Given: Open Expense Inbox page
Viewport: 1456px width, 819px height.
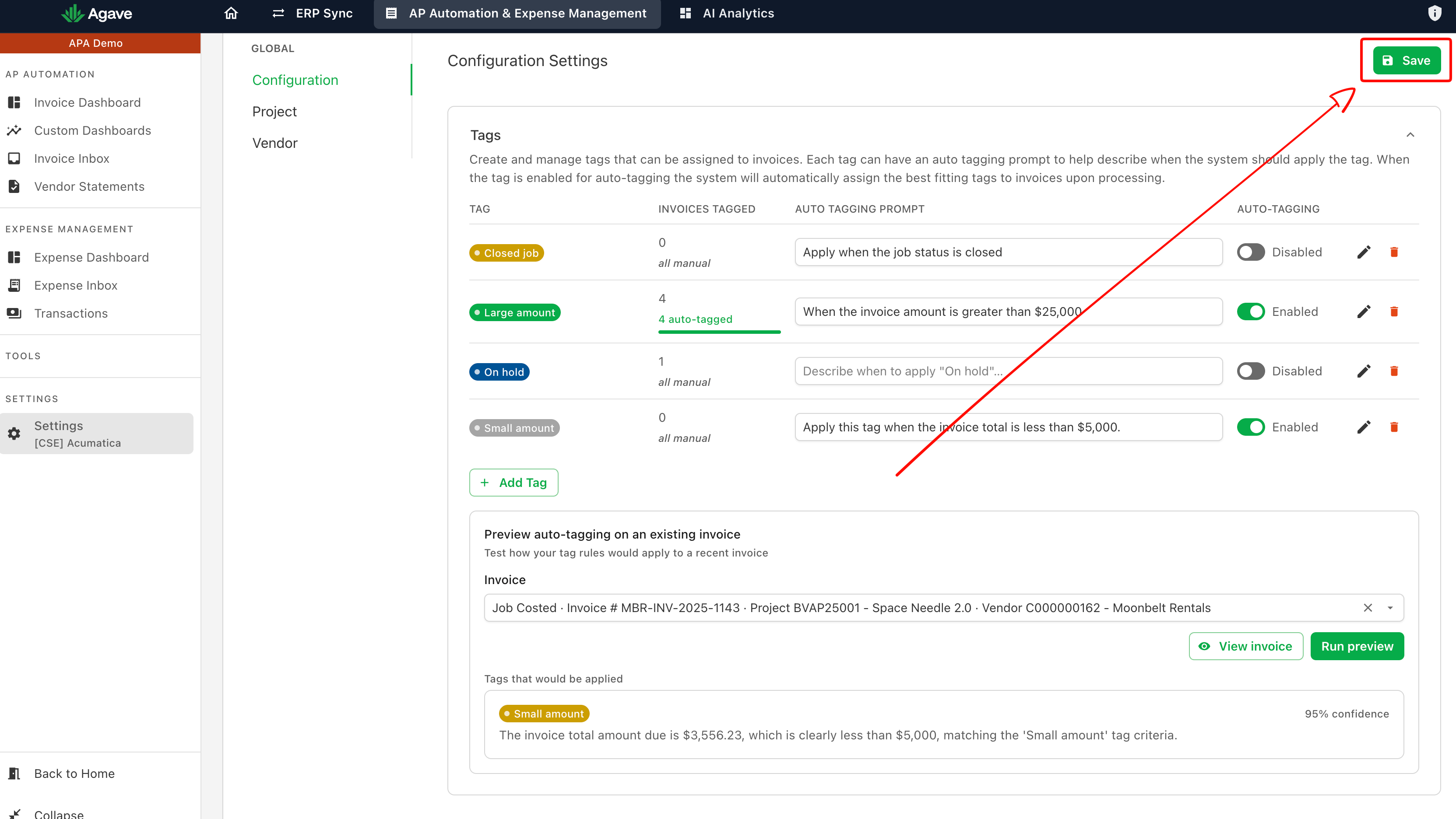Looking at the screenshot, I should tap(76, 285).
